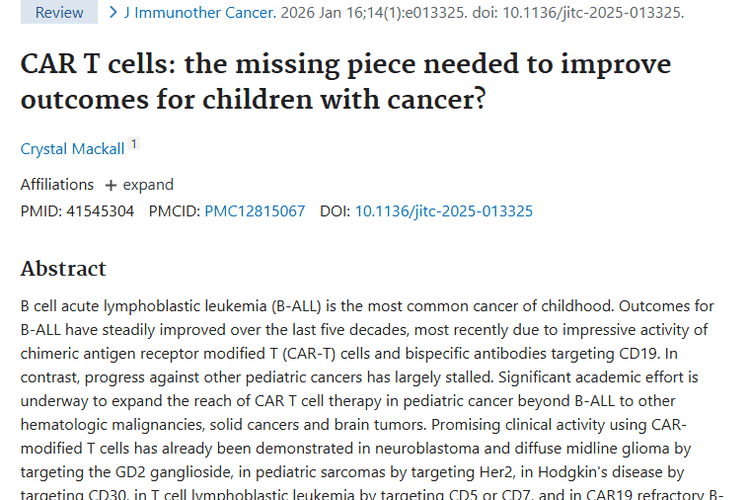This screenshot has height=500, width=750.
Task: Click the Affiliations label
Action: click(x=57, y=185)
